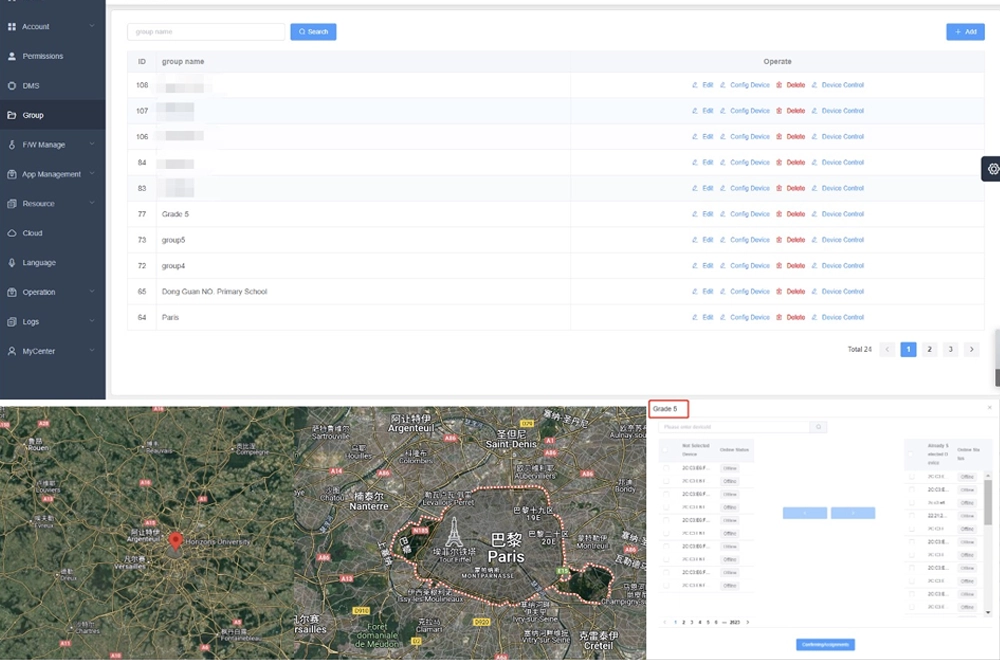The height and width of the screenshot is (660, 1000).
Task: Click the red Delete trash icon for ID 108
Action: point(779,85)
